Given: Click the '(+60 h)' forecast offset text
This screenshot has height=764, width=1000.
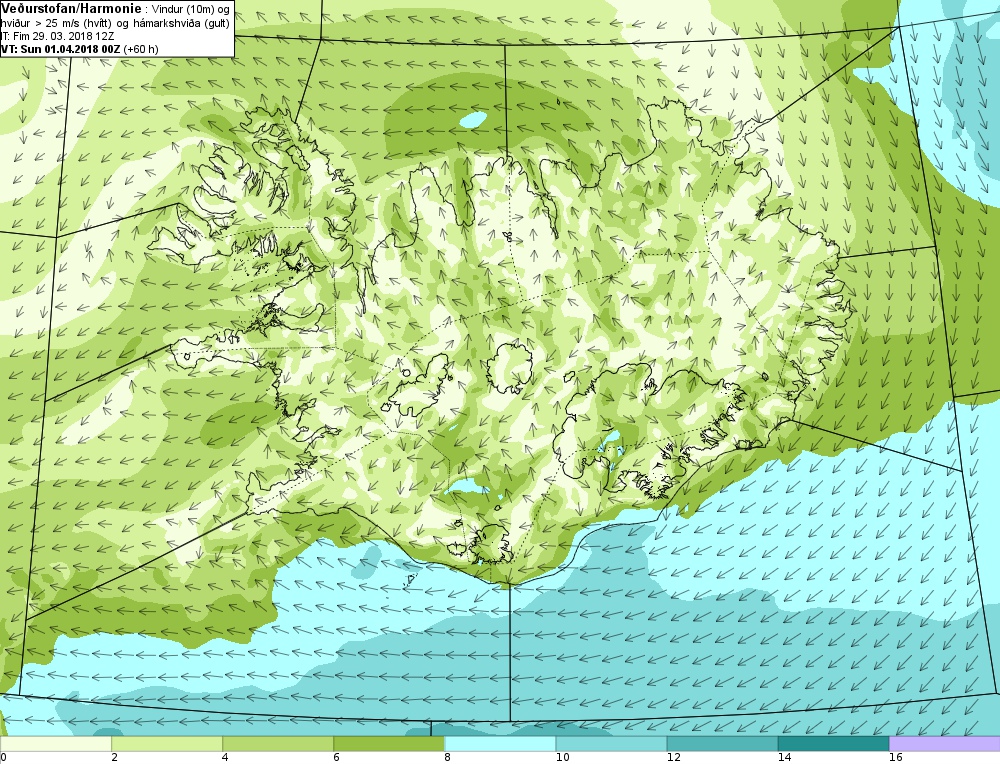Looking at the screenshot, I should click(142, 48).
